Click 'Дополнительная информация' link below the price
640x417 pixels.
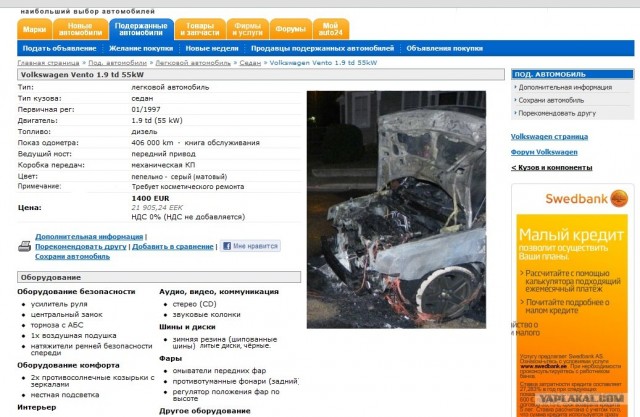89,237
